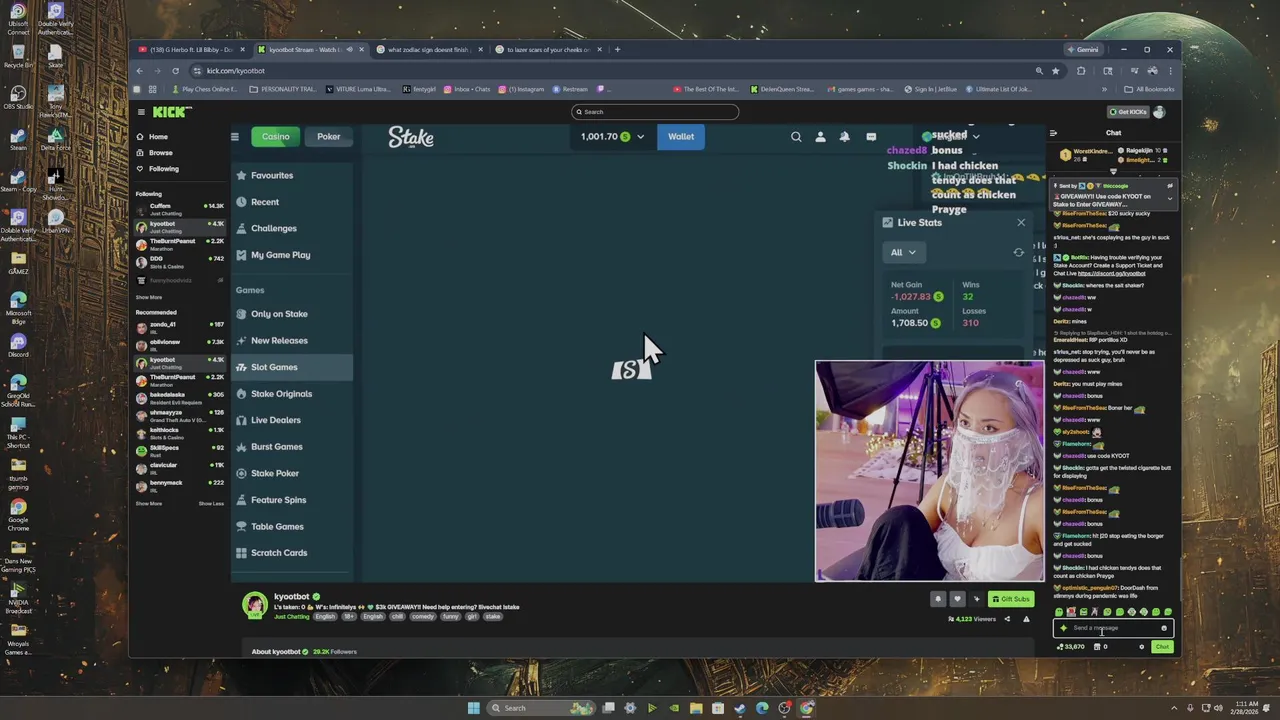This screenshot has height=720, width=1280.
Task: Select the Poker tab on Stake
Action: pyautogui.click(x=329, y=137)
